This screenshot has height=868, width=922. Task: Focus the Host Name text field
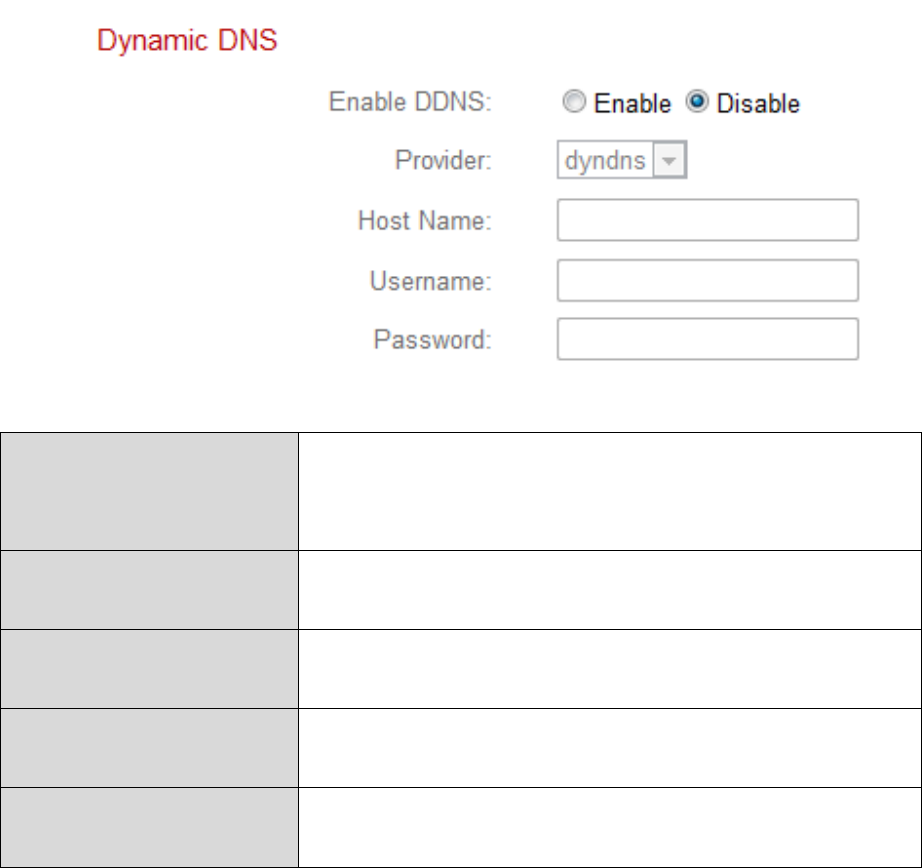coord(707,220)
